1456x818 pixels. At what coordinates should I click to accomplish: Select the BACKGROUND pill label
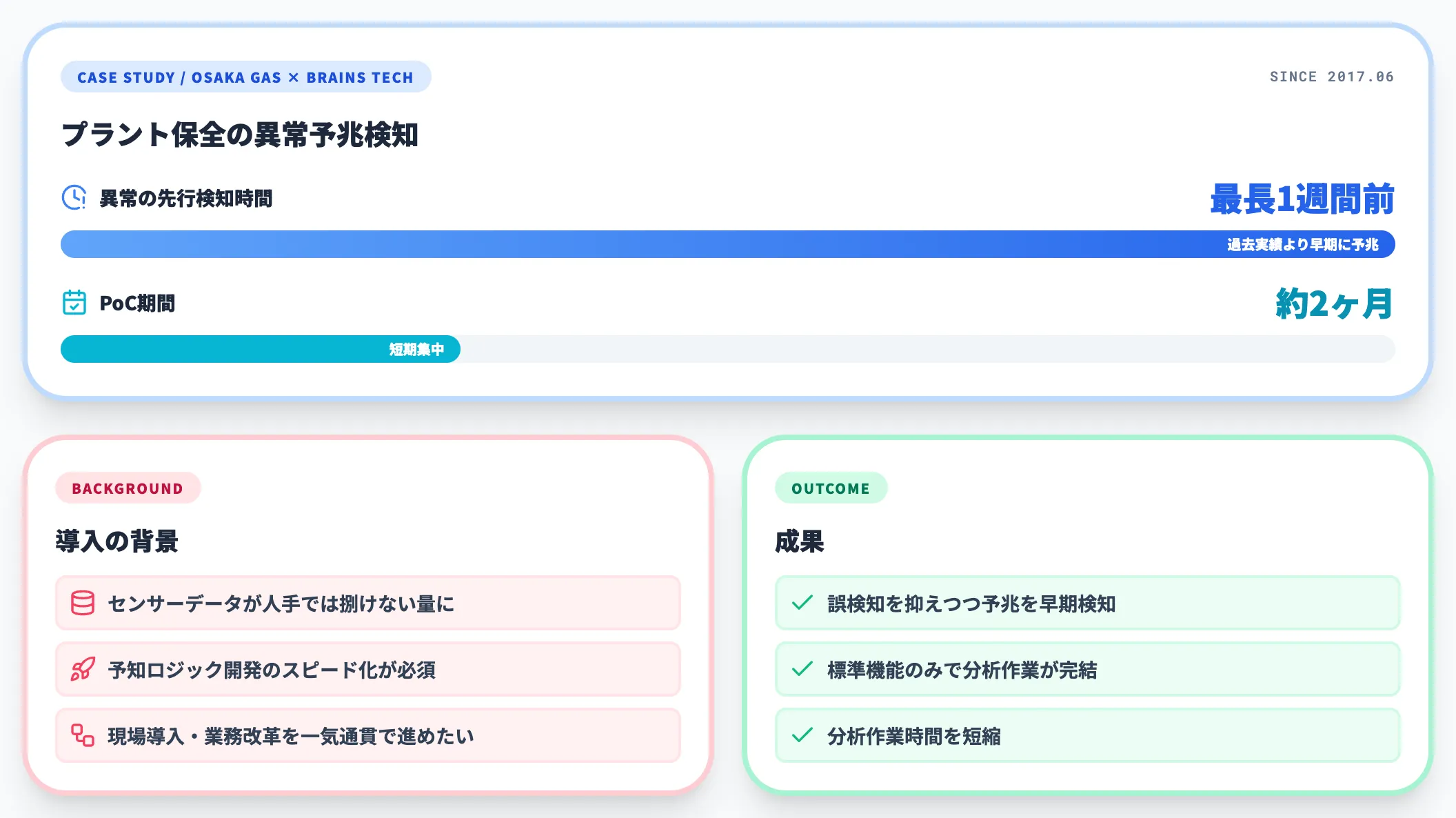click(128, 488)
